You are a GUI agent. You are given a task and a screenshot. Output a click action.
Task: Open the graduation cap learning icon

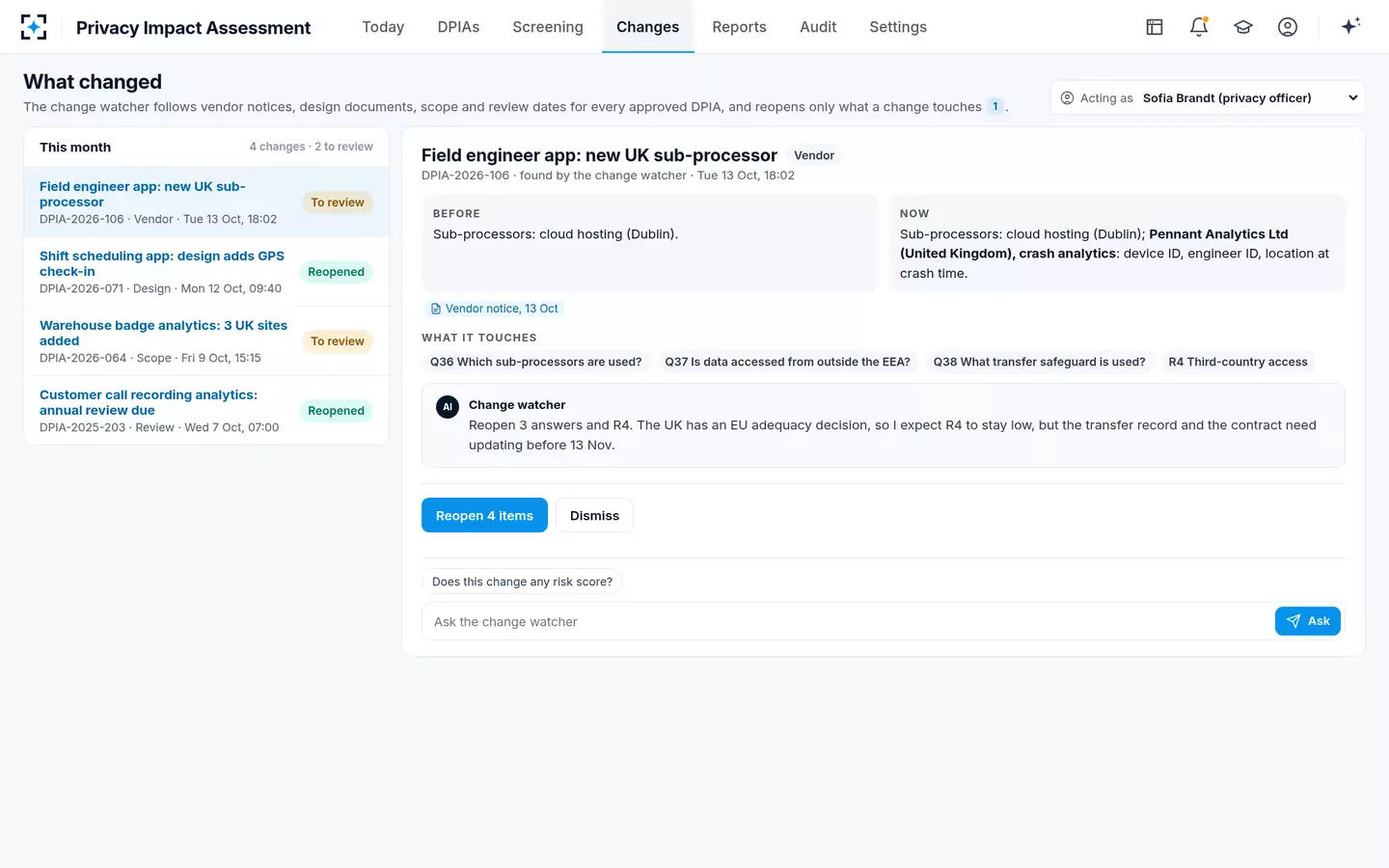pos(1243,27)
